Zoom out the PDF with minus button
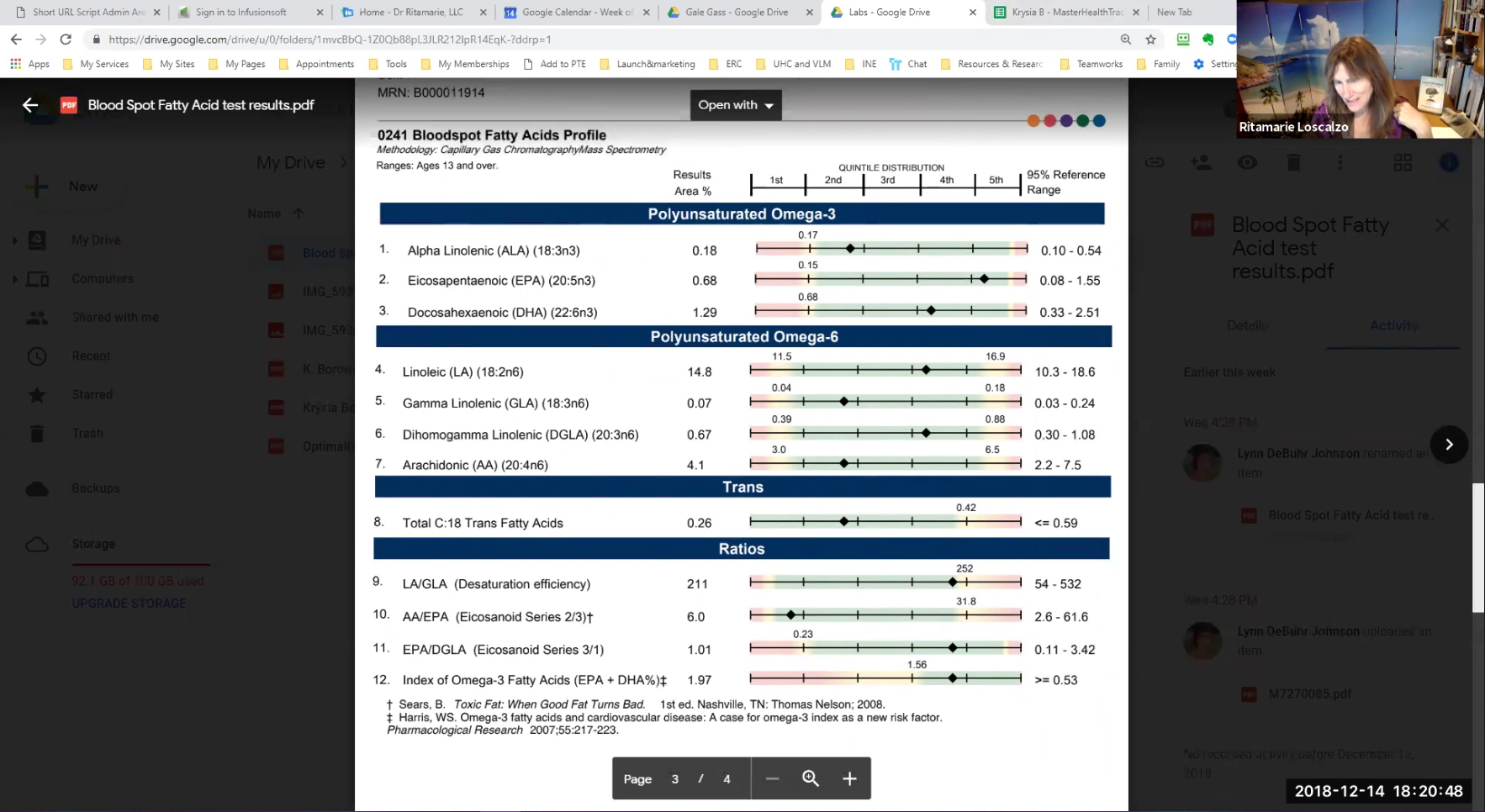The width and height of the screenshot is (1485, 812). [x=772, y=778]
